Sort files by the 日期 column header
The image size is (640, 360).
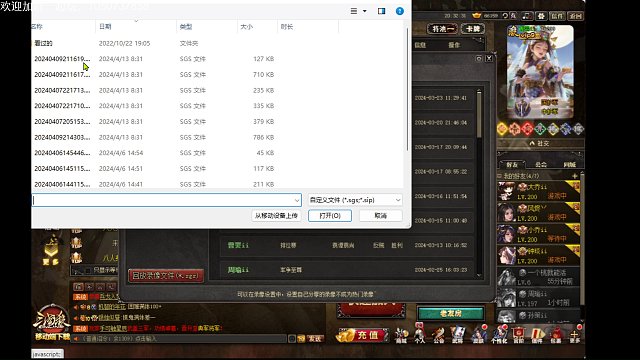[136, 27]
